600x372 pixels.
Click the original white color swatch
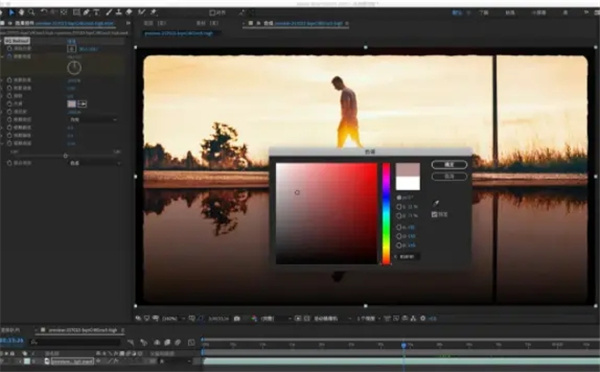[x=408, y=183]
